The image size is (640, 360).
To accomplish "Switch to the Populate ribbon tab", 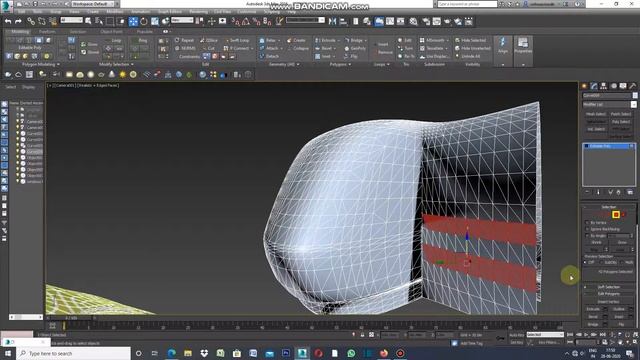I will (x=144, y=31).
